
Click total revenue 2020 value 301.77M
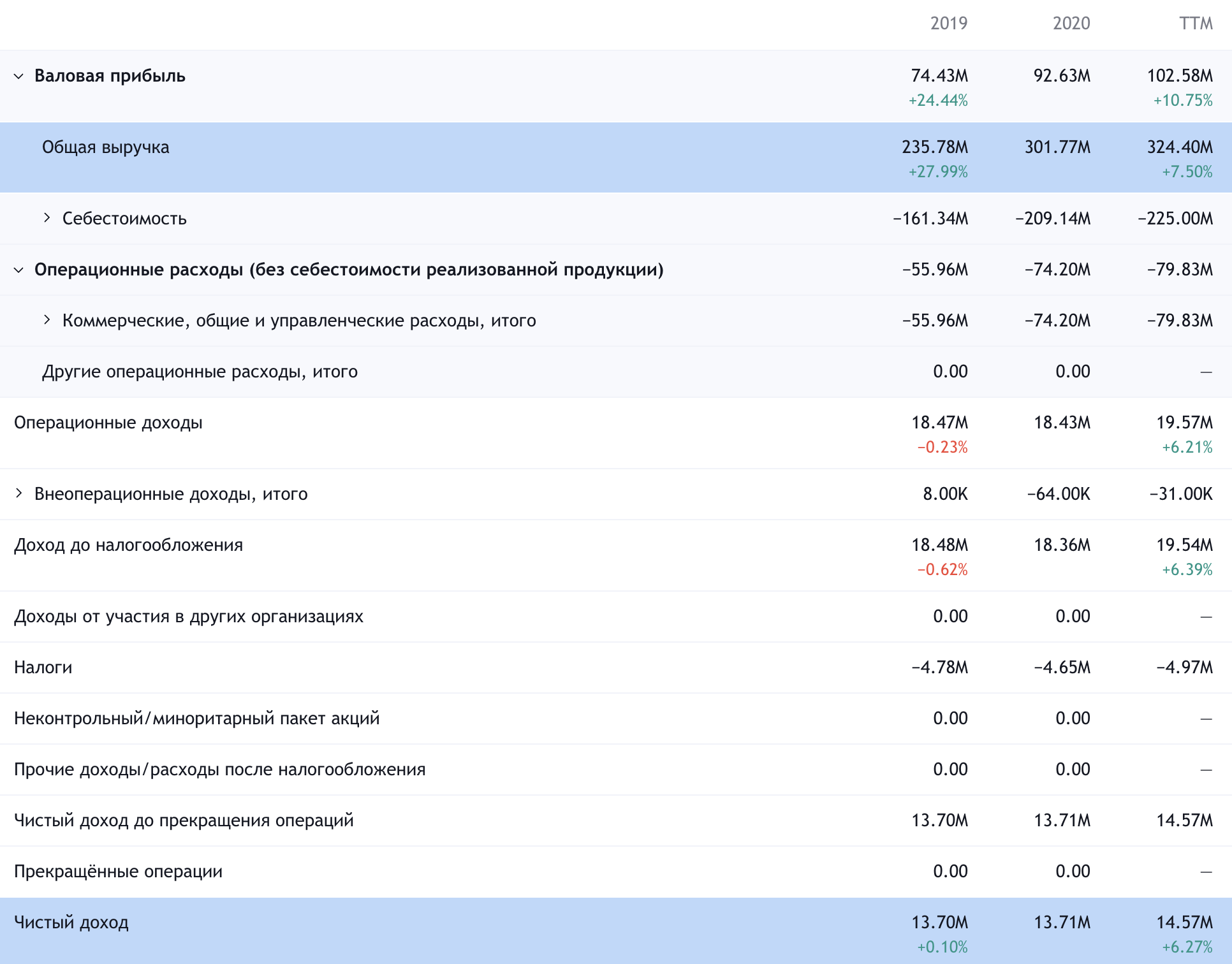[1057, 147]
